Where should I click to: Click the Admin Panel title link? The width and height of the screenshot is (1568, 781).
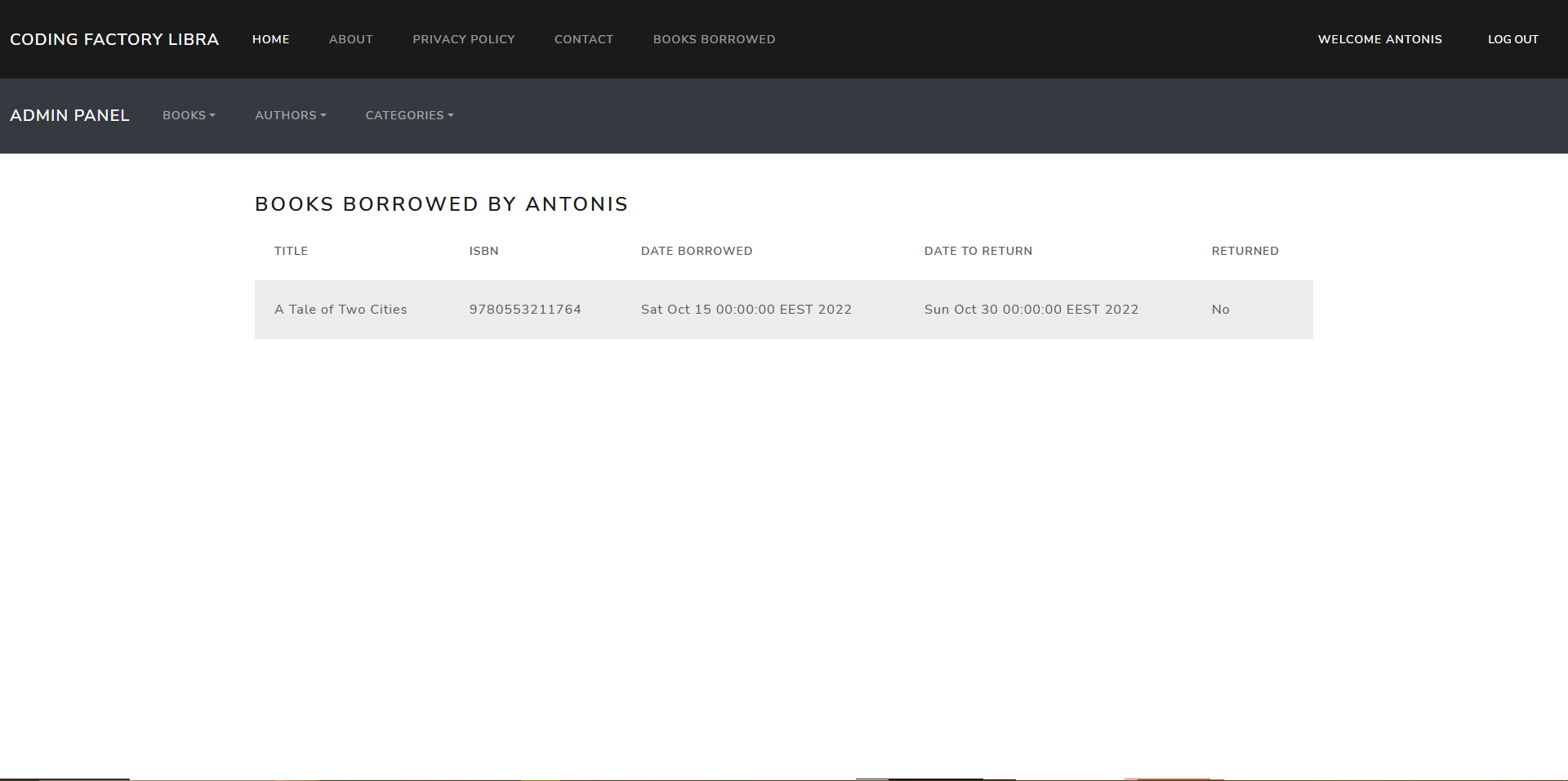coord(69,115)
